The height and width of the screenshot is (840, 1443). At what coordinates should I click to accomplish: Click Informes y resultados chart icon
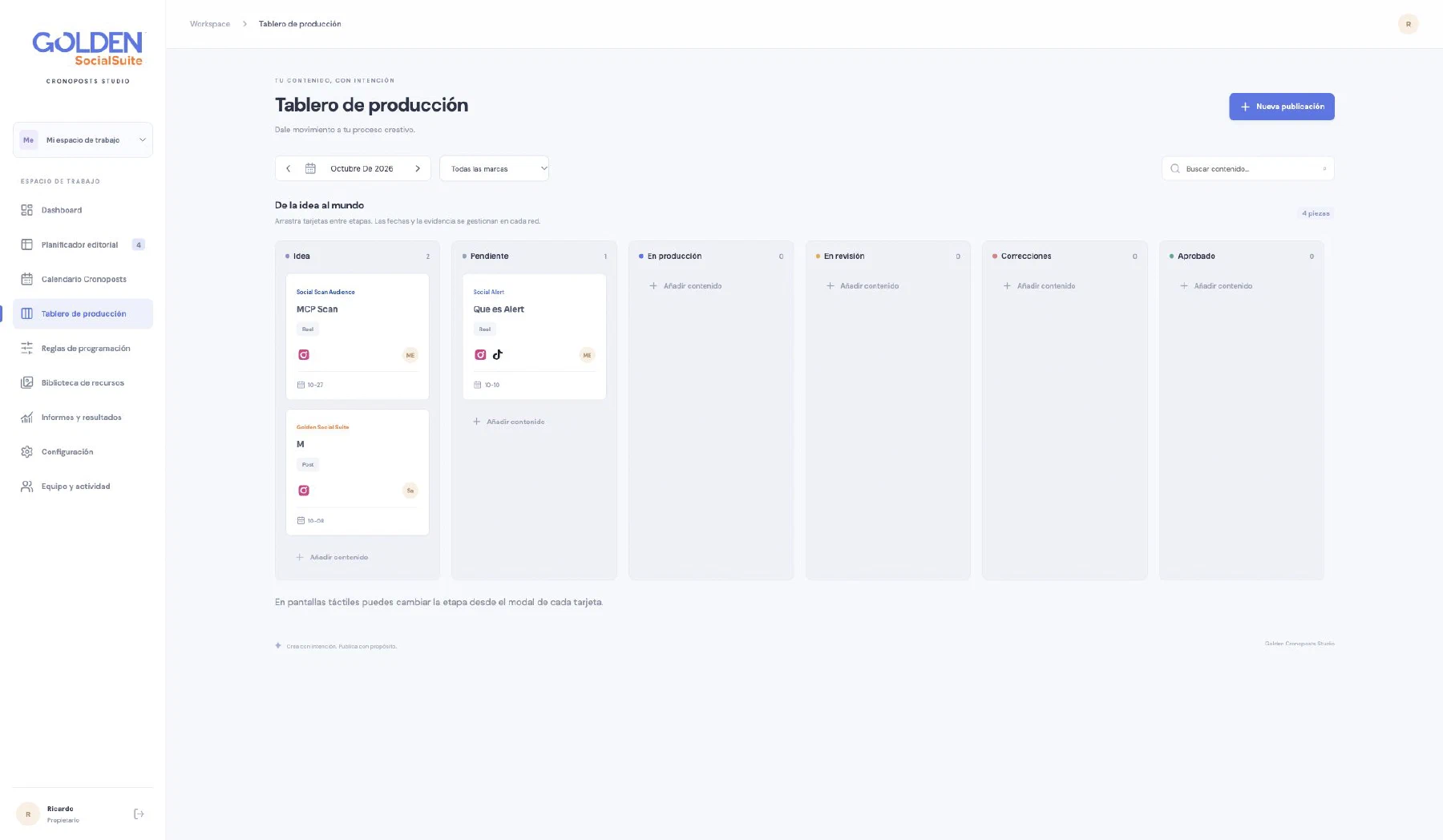click(x=26, y=417)
